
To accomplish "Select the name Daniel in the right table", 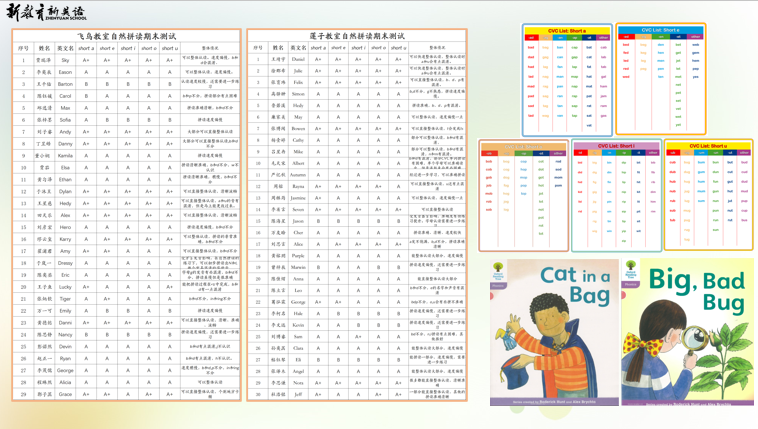I will pos(299,59).
